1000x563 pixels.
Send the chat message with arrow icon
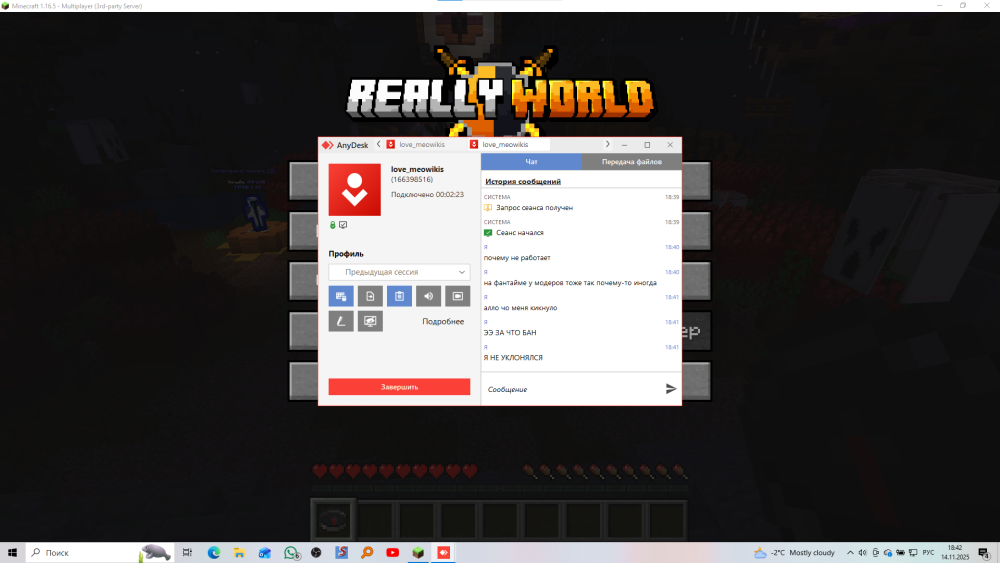click(x=670, y=388)
